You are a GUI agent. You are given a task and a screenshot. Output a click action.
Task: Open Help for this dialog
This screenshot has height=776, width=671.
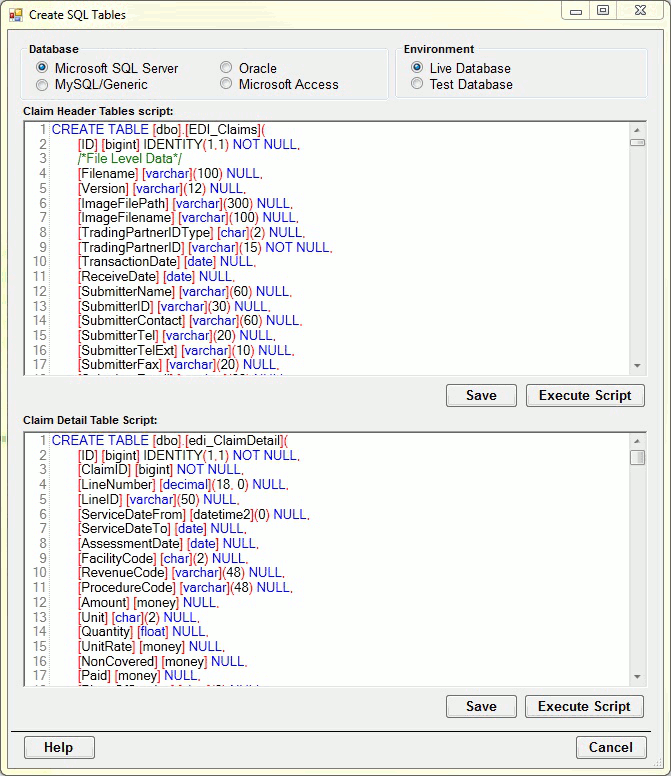point(59,747)
